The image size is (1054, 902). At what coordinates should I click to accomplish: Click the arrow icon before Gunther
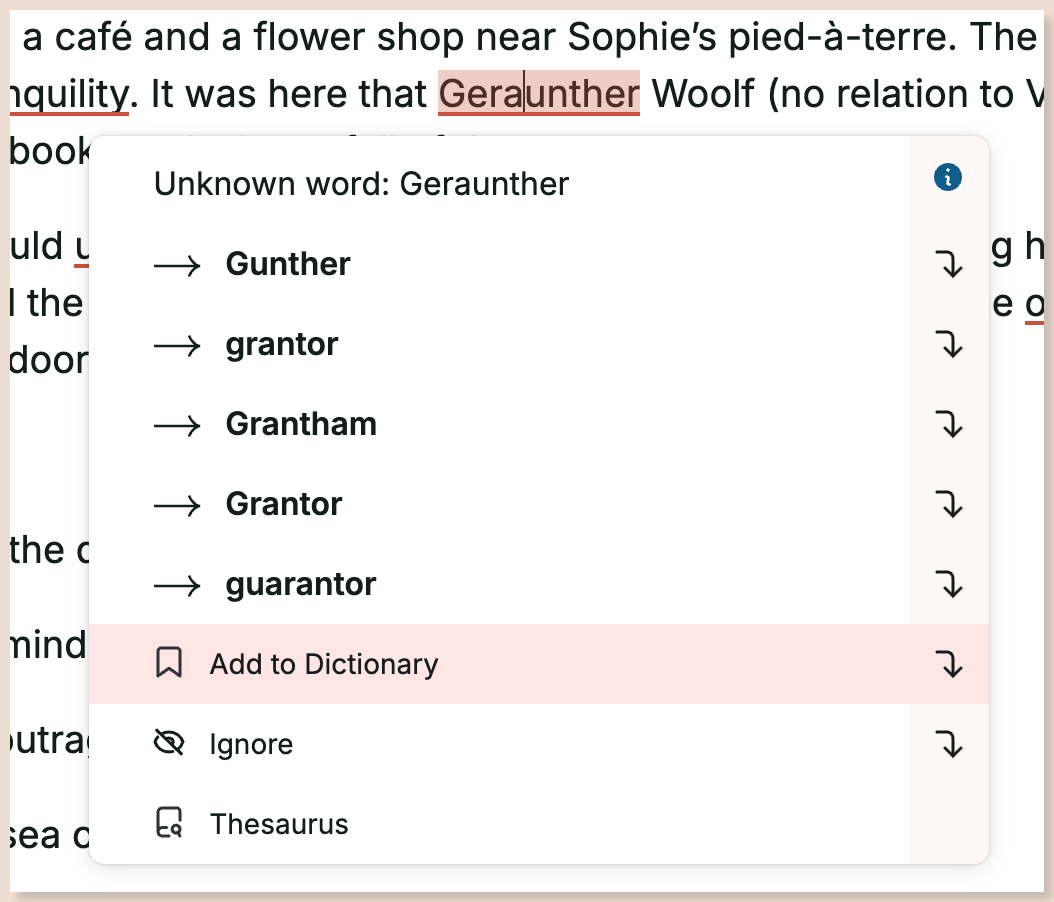(177, 265)
